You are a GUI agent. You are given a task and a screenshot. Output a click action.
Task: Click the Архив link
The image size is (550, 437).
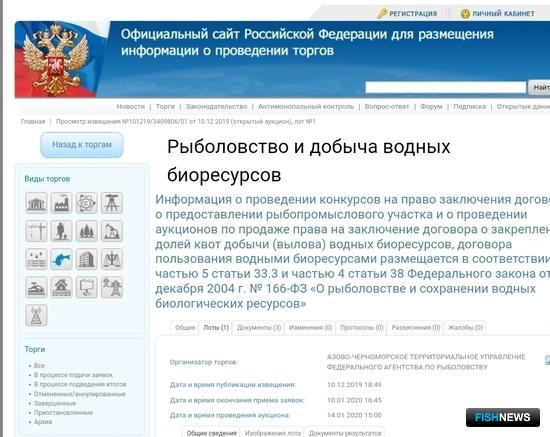tap(43, 422)
